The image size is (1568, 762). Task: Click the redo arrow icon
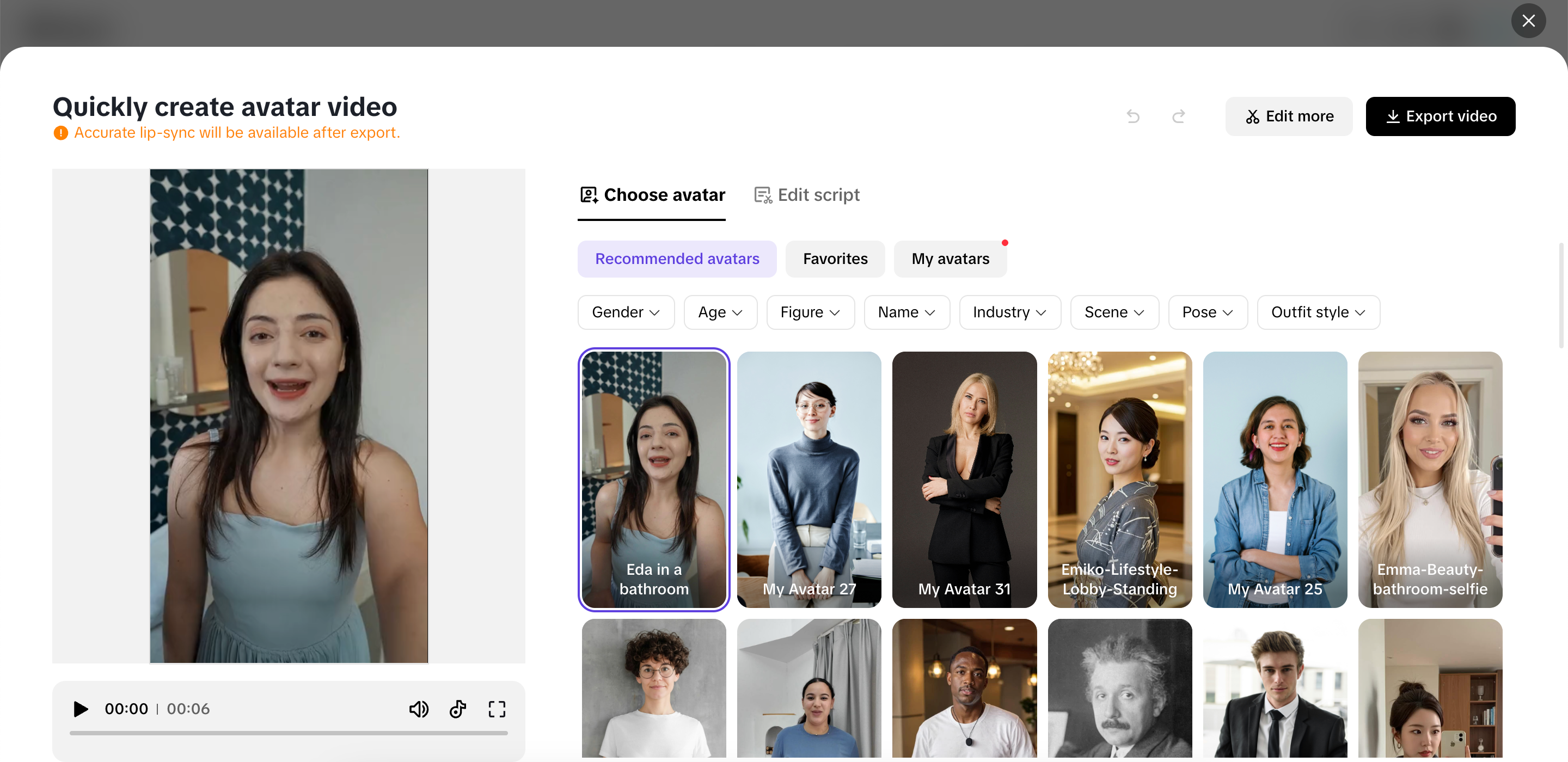click(x=1178, y=116)
